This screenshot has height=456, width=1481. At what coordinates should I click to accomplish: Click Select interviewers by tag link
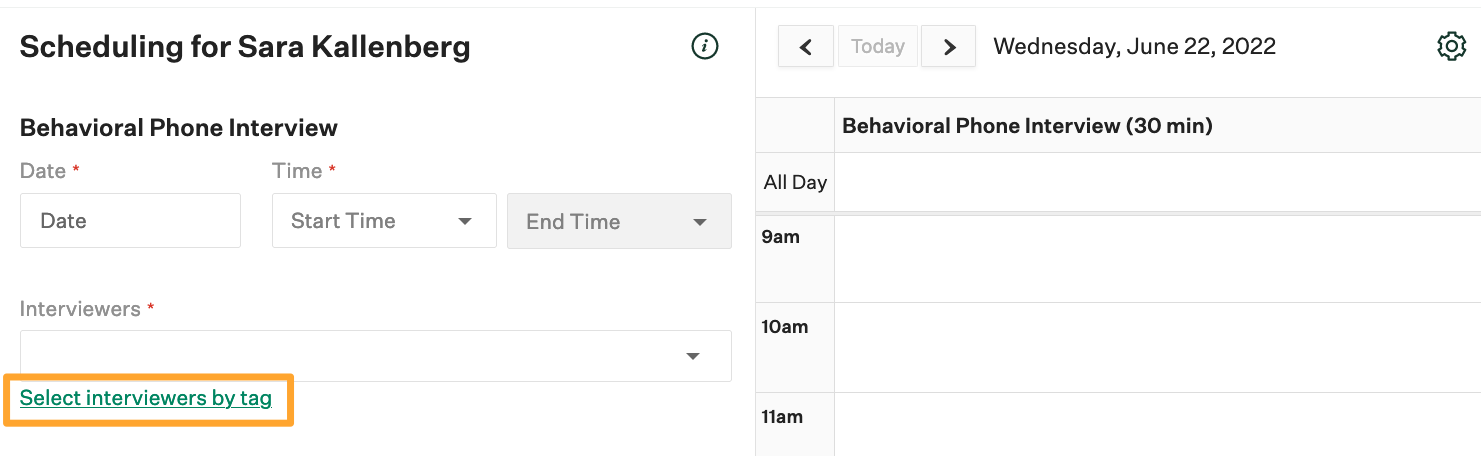[146, 398]
